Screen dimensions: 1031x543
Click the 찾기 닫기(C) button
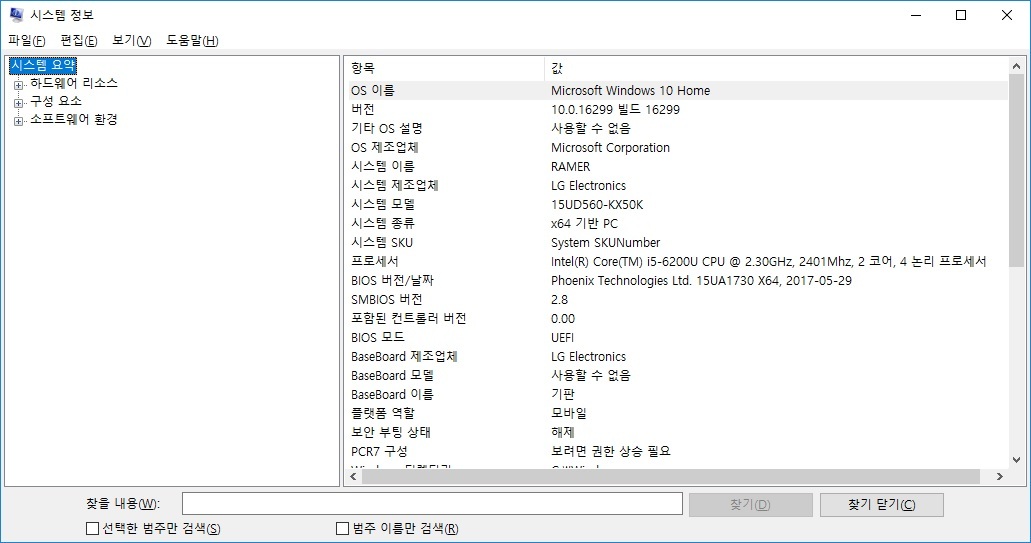(x=881, y=504)
